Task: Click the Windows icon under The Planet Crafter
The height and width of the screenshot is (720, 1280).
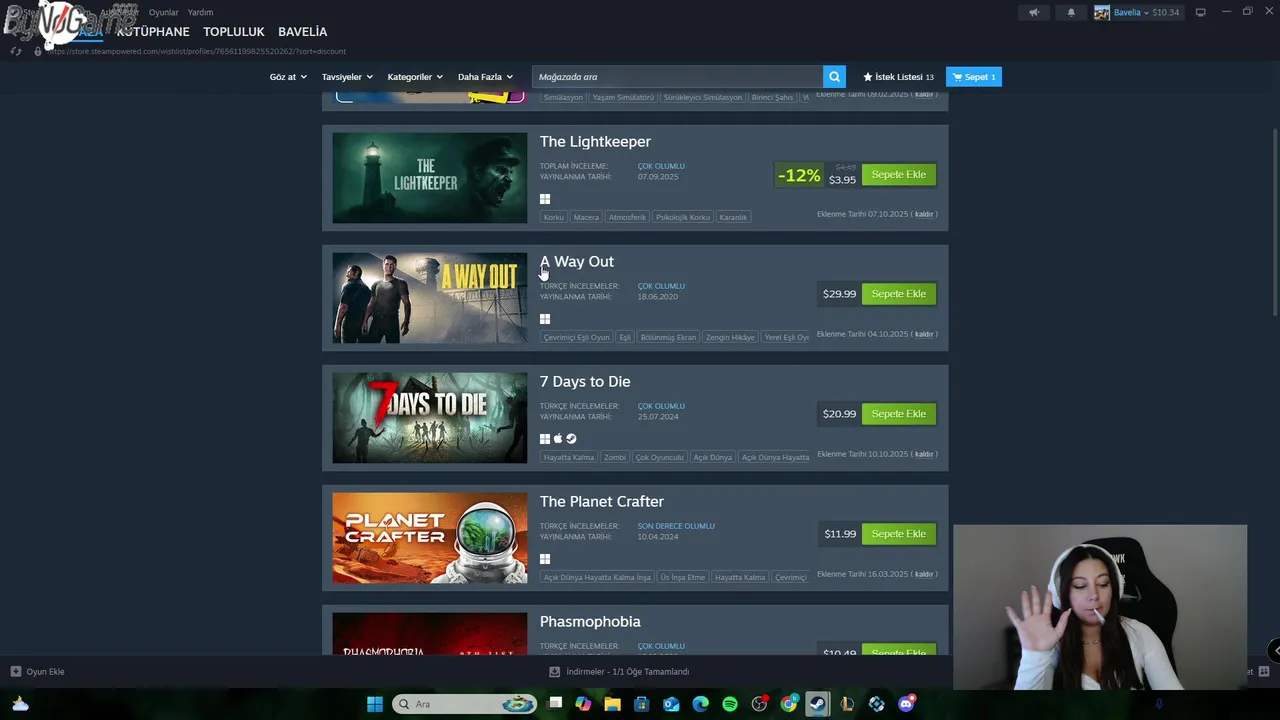Action: 545,559
